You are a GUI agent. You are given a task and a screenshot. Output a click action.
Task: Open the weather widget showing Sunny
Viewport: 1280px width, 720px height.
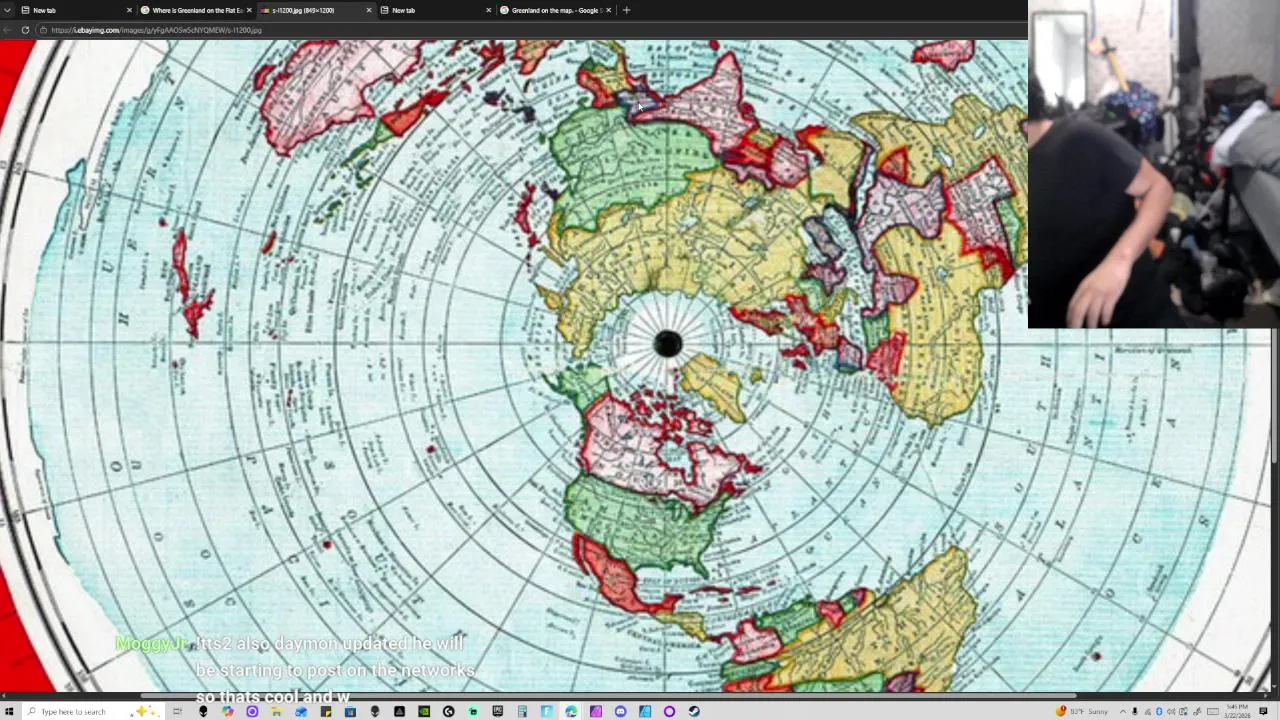point(1082,711)
